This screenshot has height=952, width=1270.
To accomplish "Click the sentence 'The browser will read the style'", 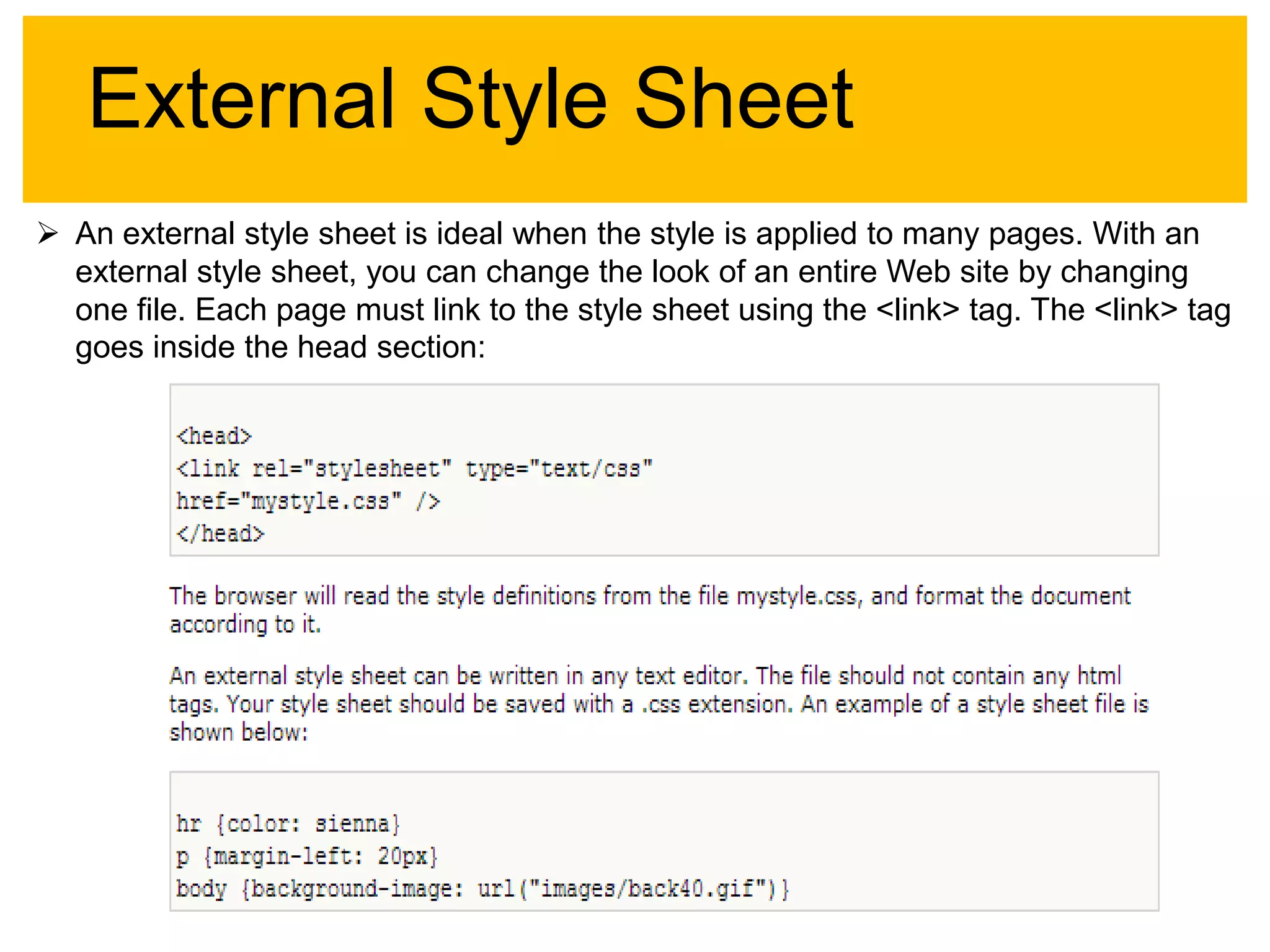I will pyautogui.click(x=650, y=596).
